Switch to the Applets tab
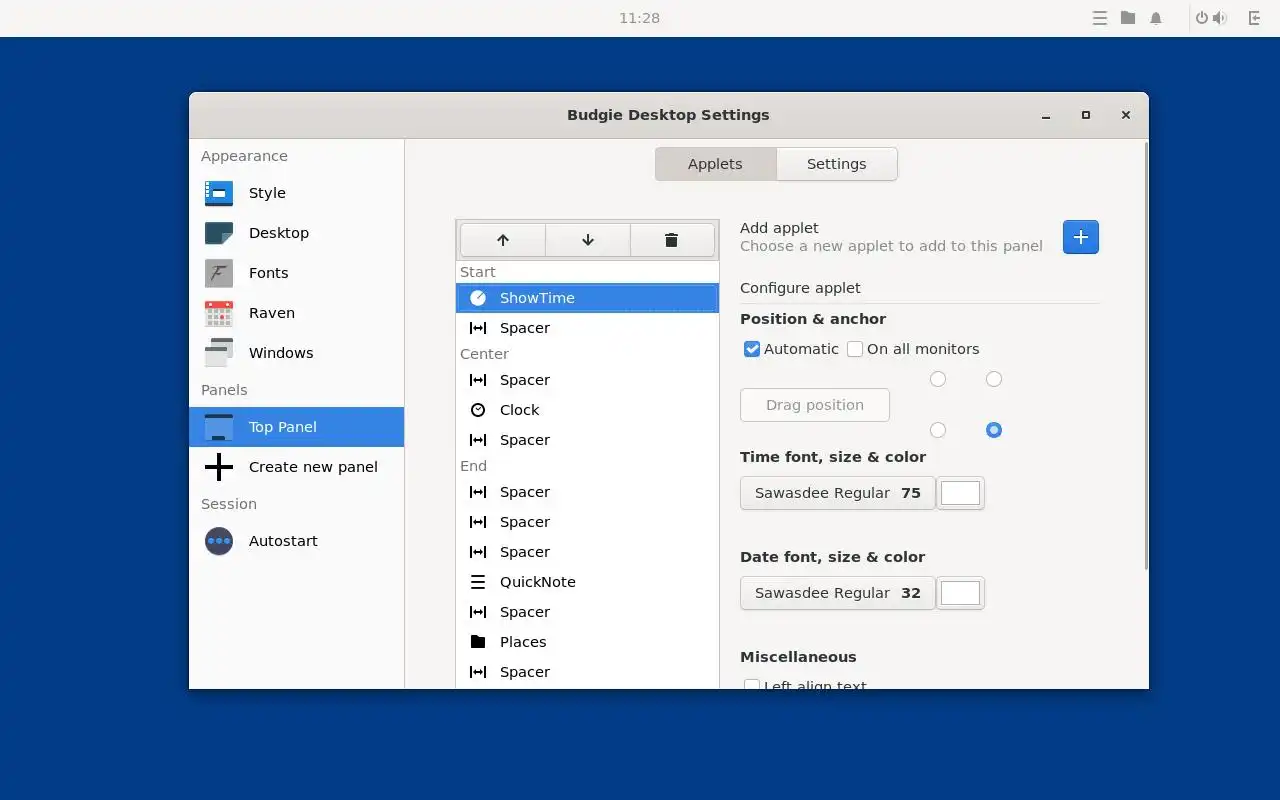Image resolution: width=1280 pixels, height=800 pixels. coord(715,164)
